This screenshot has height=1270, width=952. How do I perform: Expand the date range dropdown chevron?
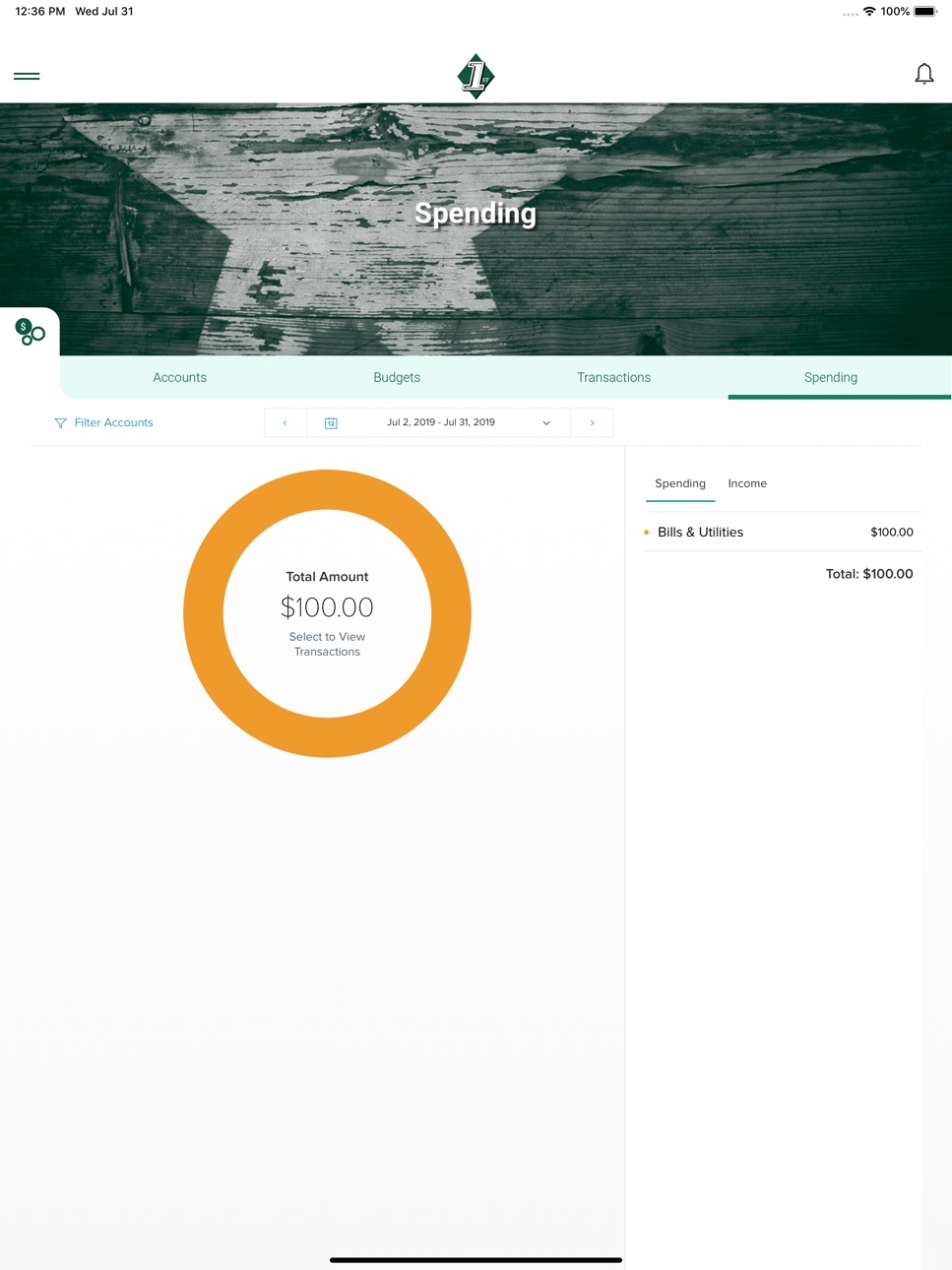click(x=546, y=423)
